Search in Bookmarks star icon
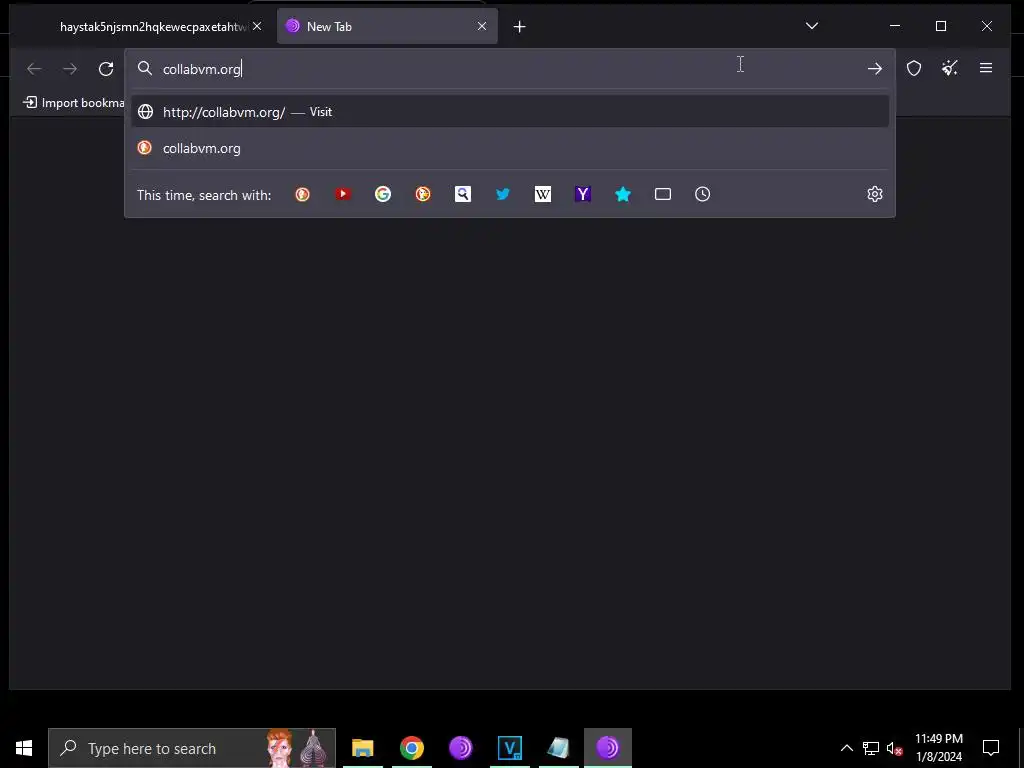The height and width of the screenshot is (768, 1024). pyautogui.click(x=623, y=194)
